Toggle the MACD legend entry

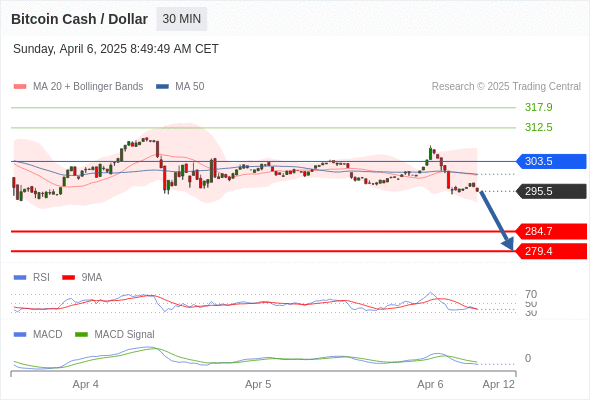pos(38,334)
